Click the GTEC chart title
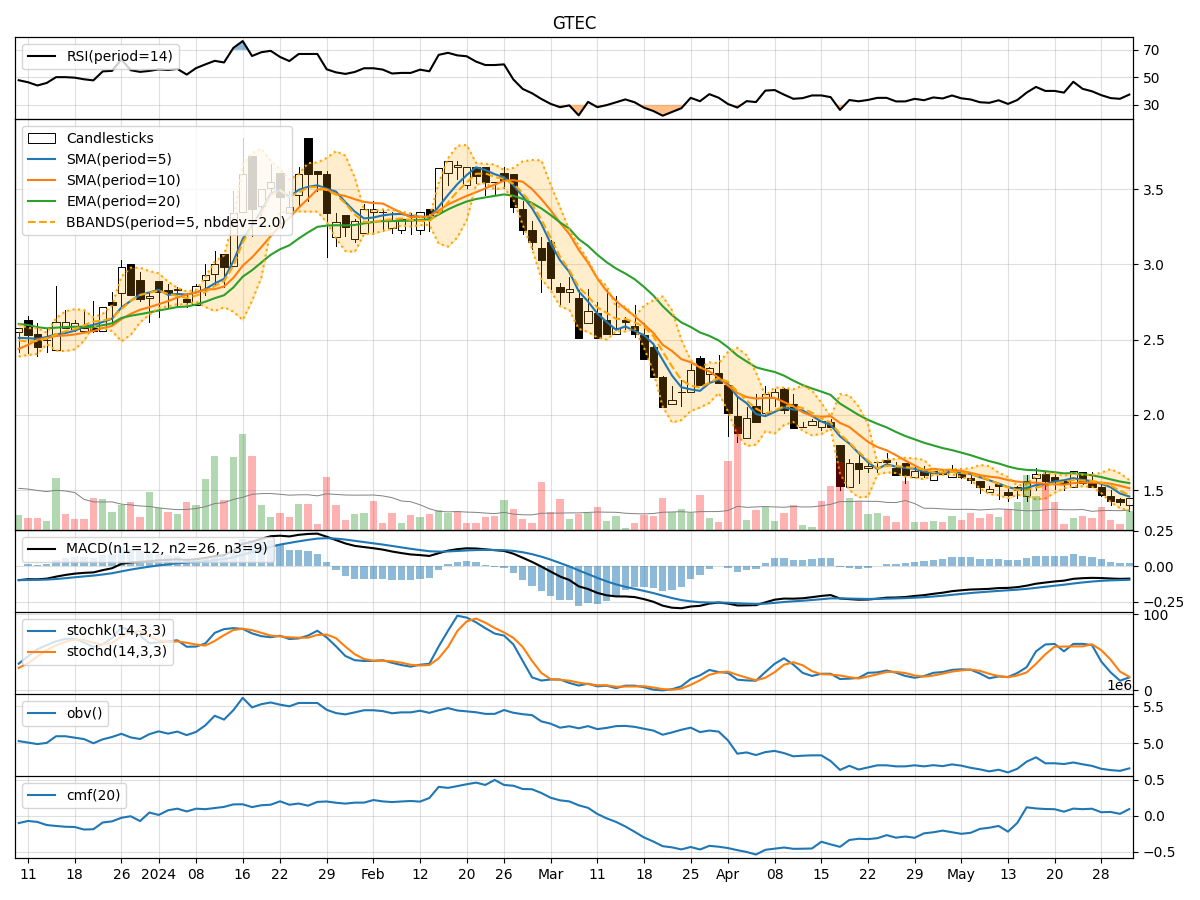Image resolution: width=1200 pixels, height=900 pixels. tap(574, 23)
